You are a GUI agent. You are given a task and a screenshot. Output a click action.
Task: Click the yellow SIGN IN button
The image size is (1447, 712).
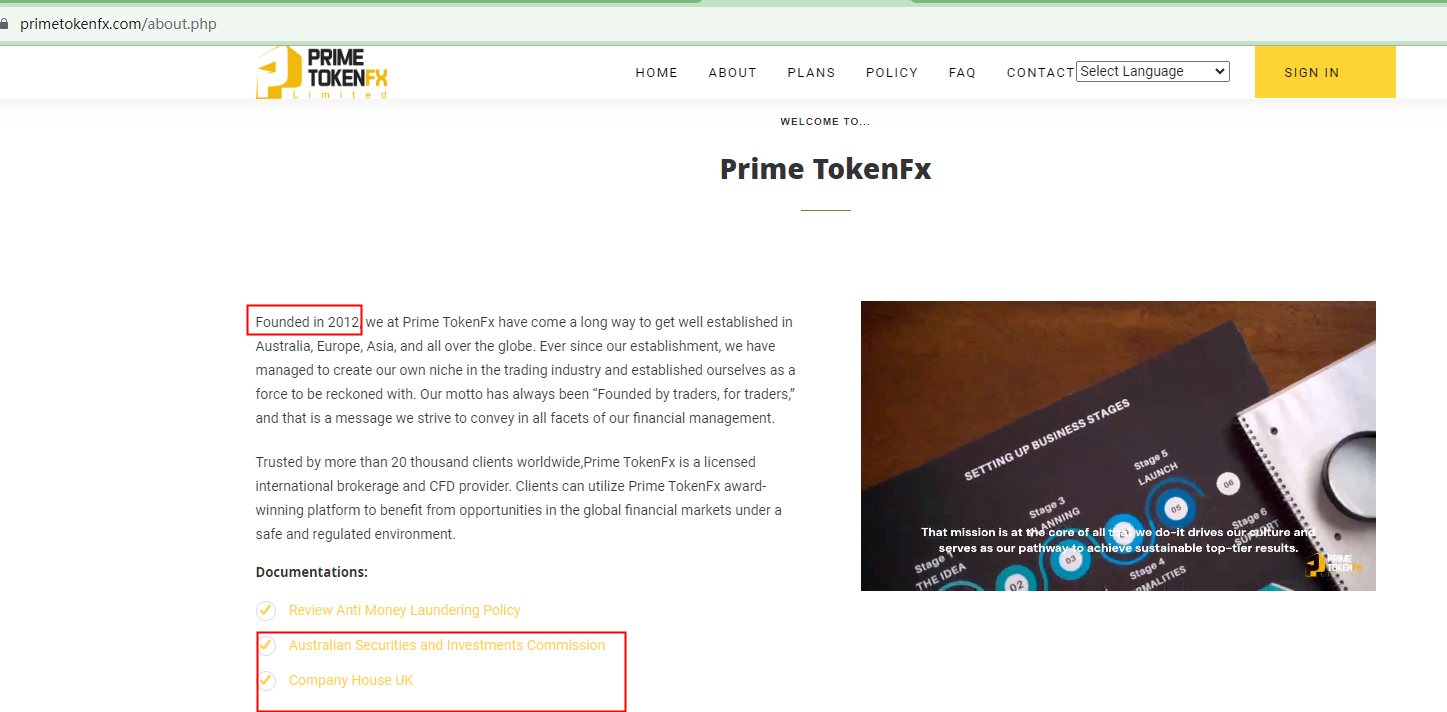tap(1325, 72)
